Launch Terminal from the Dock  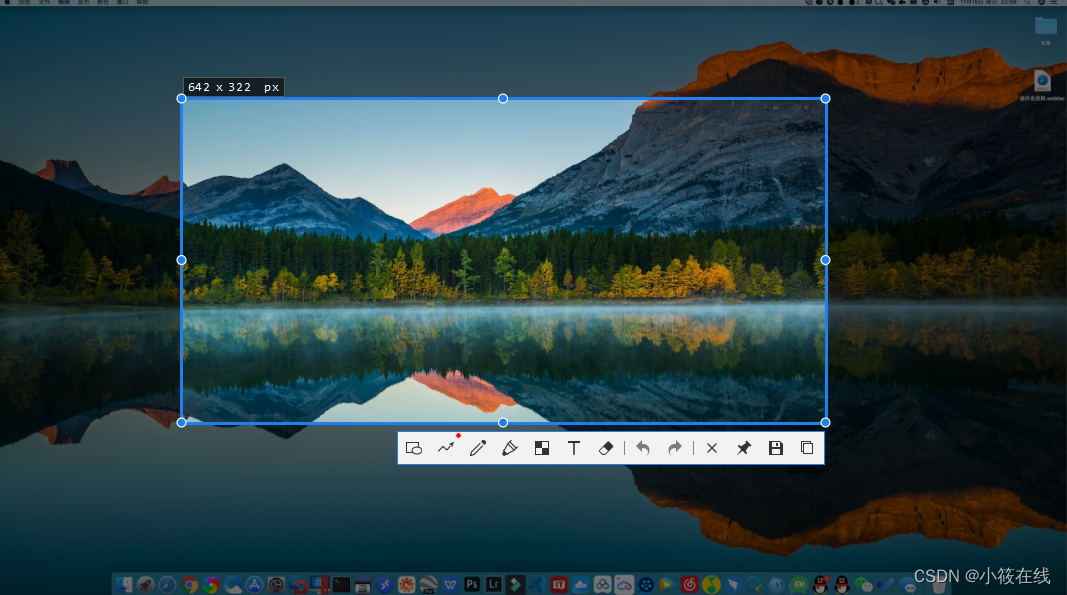pyautogui.click(x=341, y=584)
